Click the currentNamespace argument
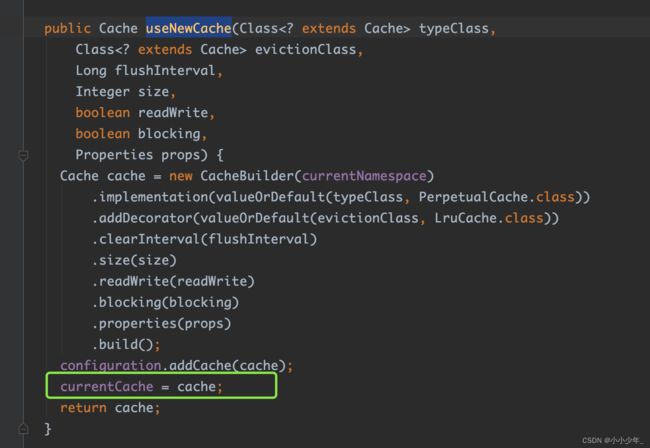650x448 pixels. pos(364,176)
